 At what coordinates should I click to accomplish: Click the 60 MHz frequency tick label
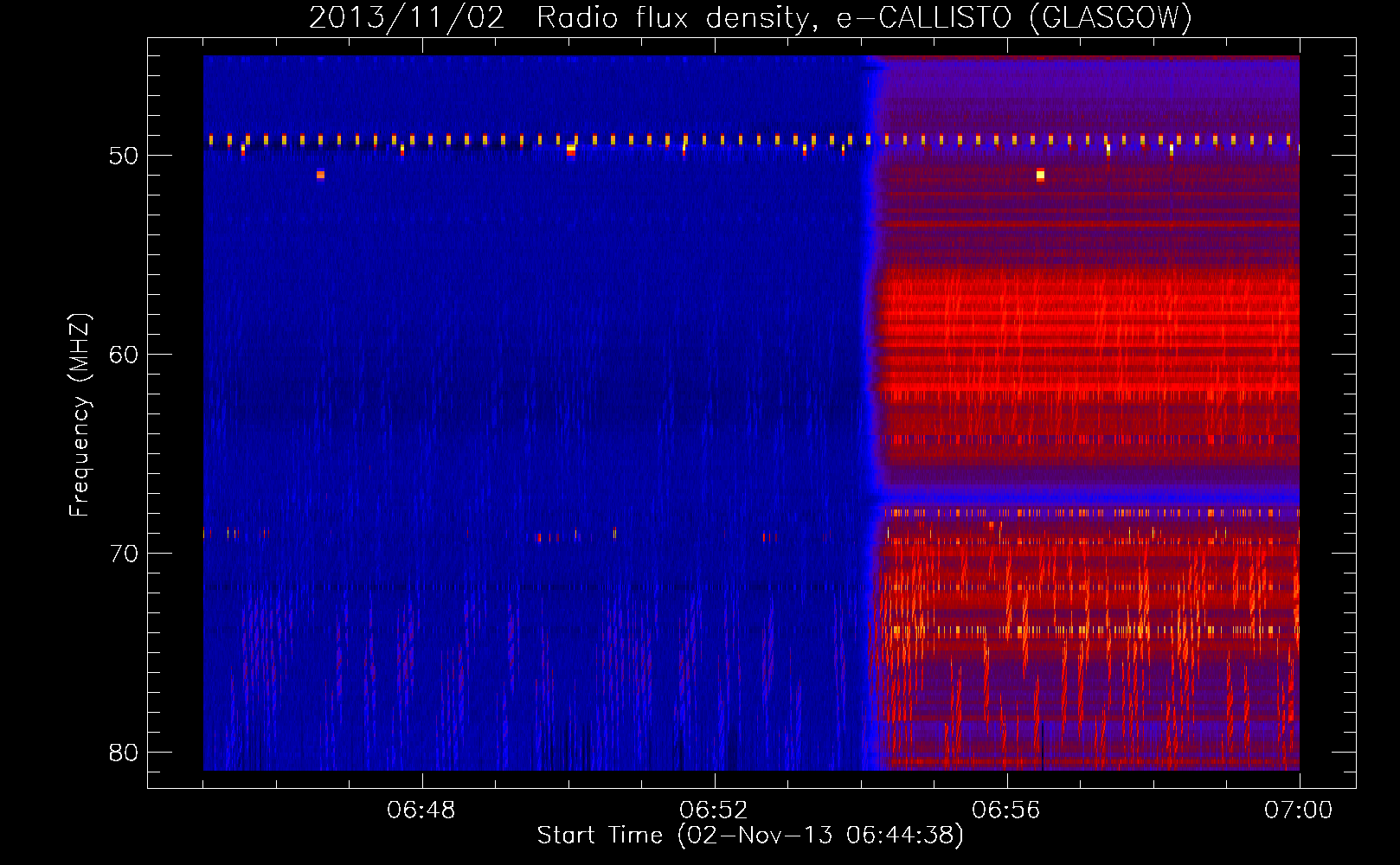click(x=124, y=355)
